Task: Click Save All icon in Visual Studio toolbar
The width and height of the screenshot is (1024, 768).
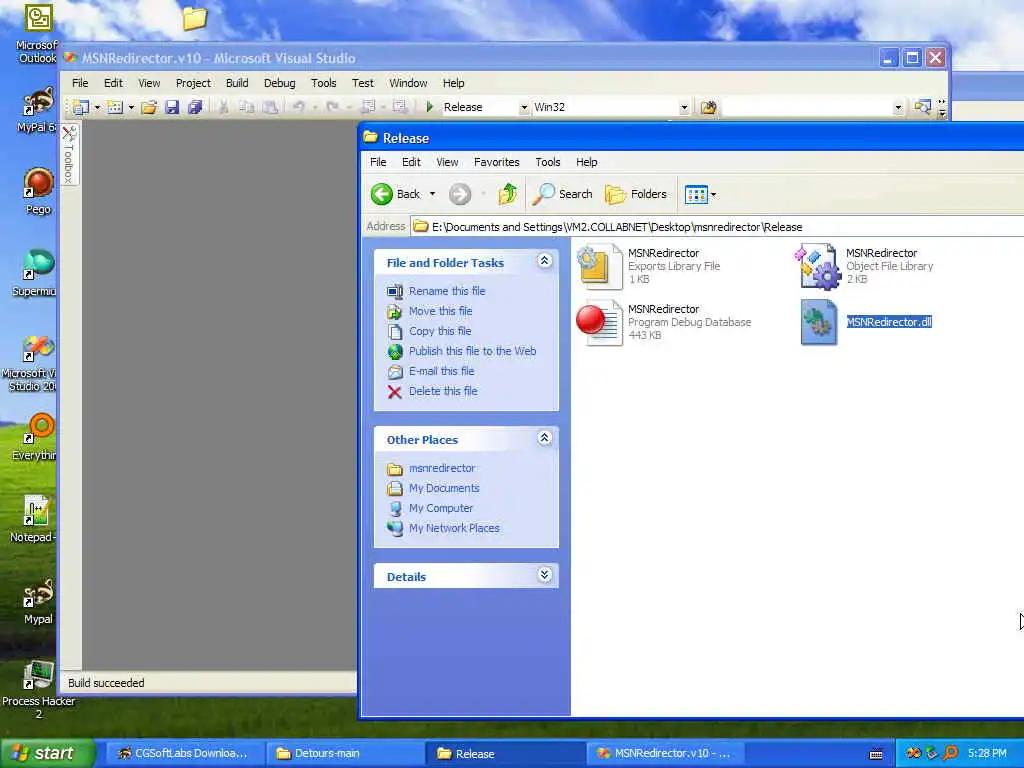Action: coord(195,107)
